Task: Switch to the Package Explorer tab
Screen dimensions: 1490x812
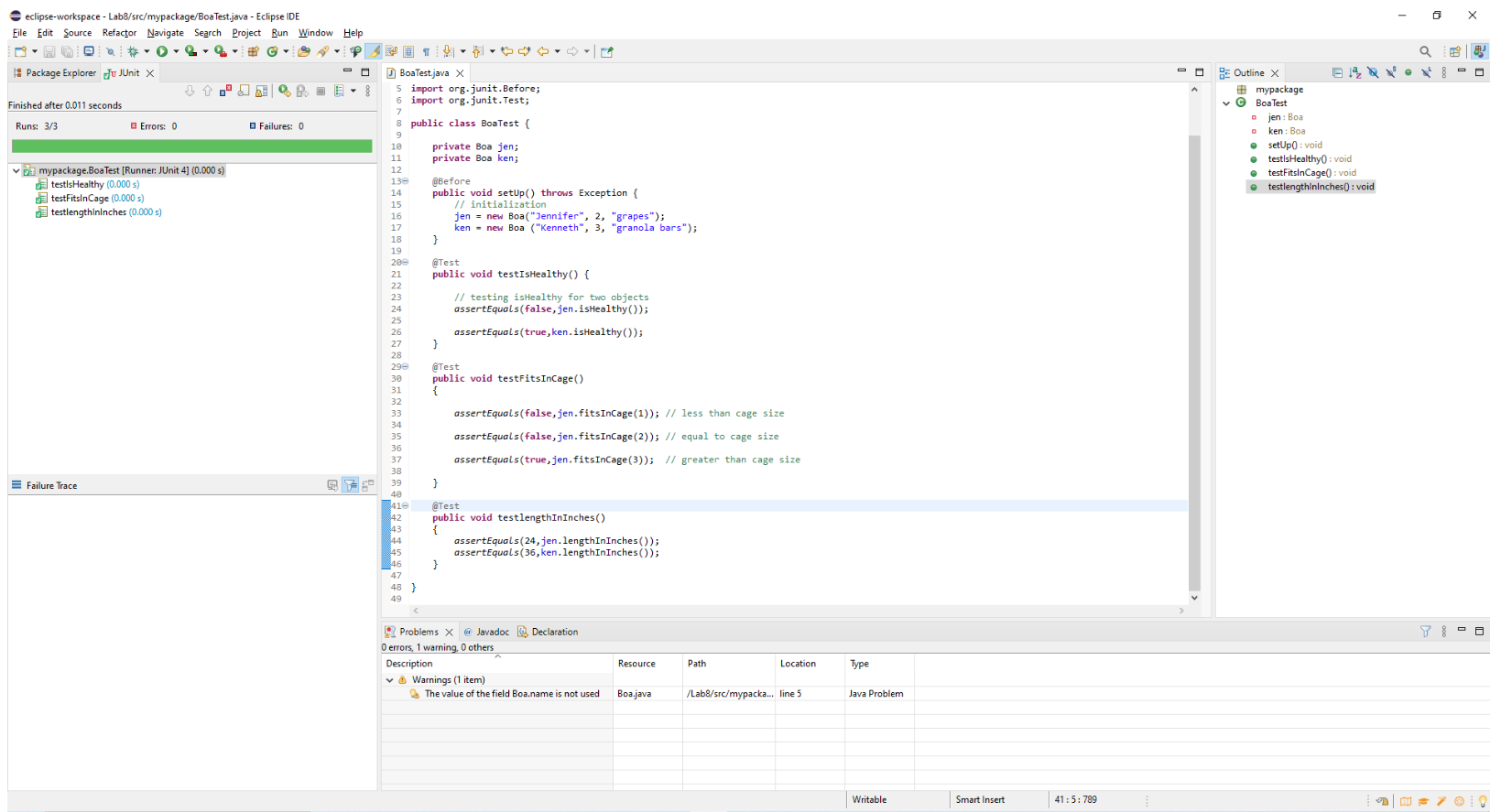Action: coord(54,72)
